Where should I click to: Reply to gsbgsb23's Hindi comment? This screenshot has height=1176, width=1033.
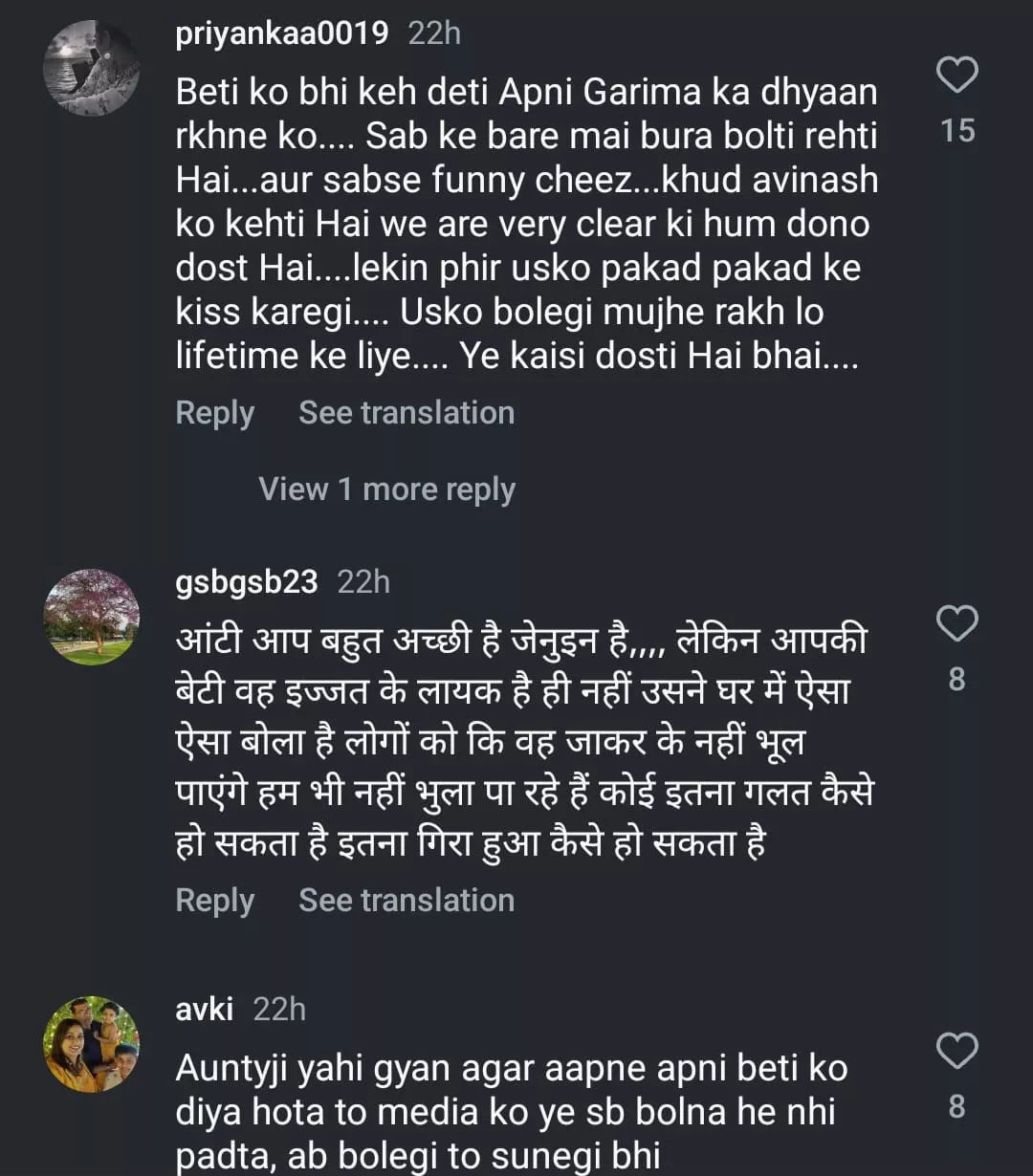point(215,901)
